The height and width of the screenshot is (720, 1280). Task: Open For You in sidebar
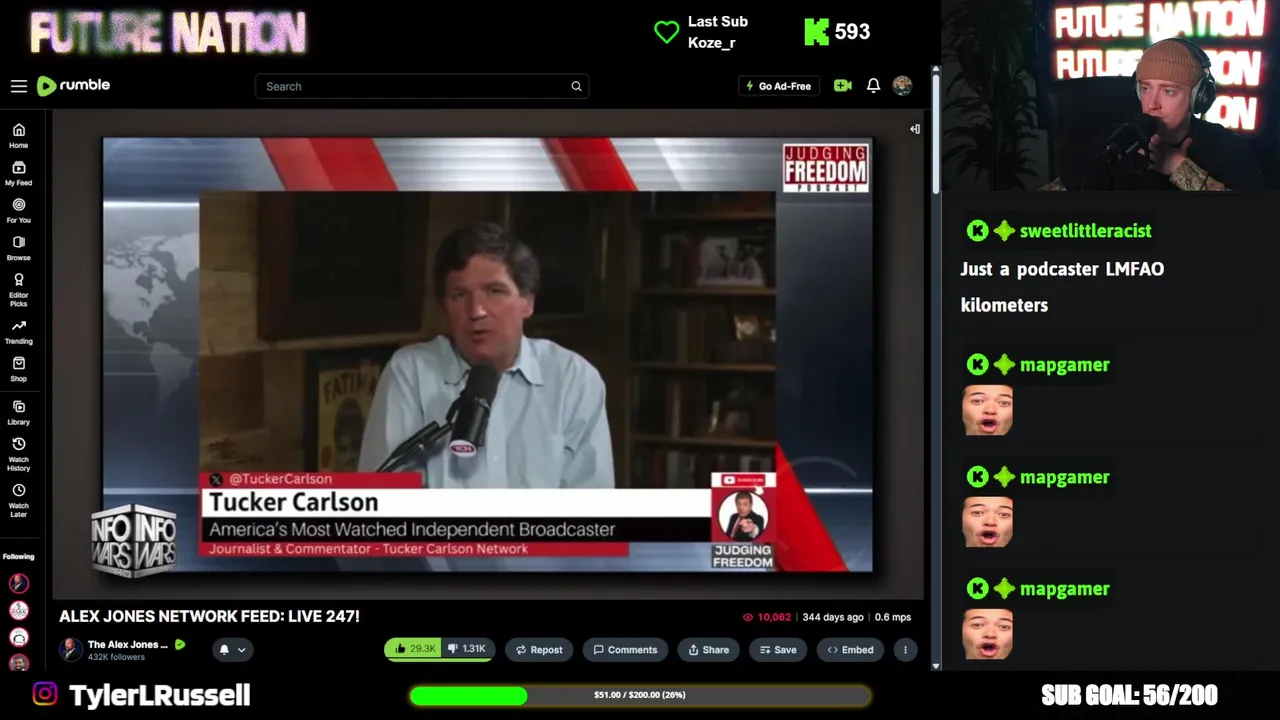tap(18, 211)
